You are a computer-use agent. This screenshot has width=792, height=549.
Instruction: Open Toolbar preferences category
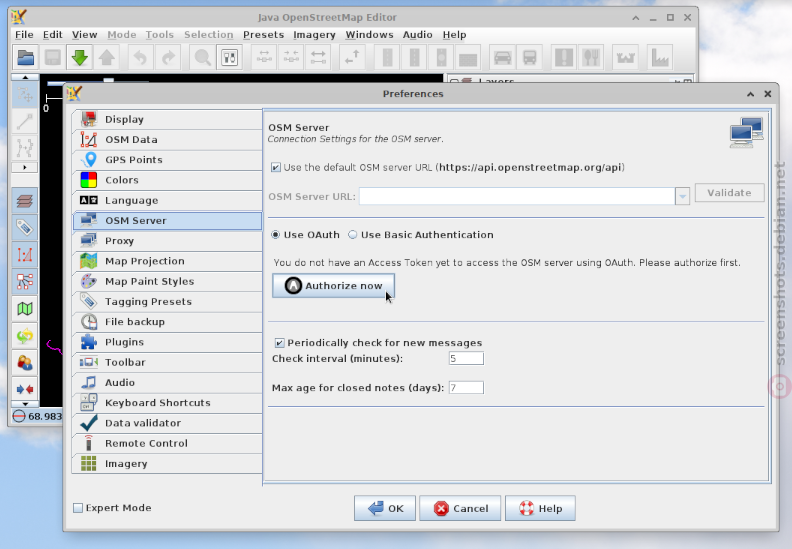167,362
